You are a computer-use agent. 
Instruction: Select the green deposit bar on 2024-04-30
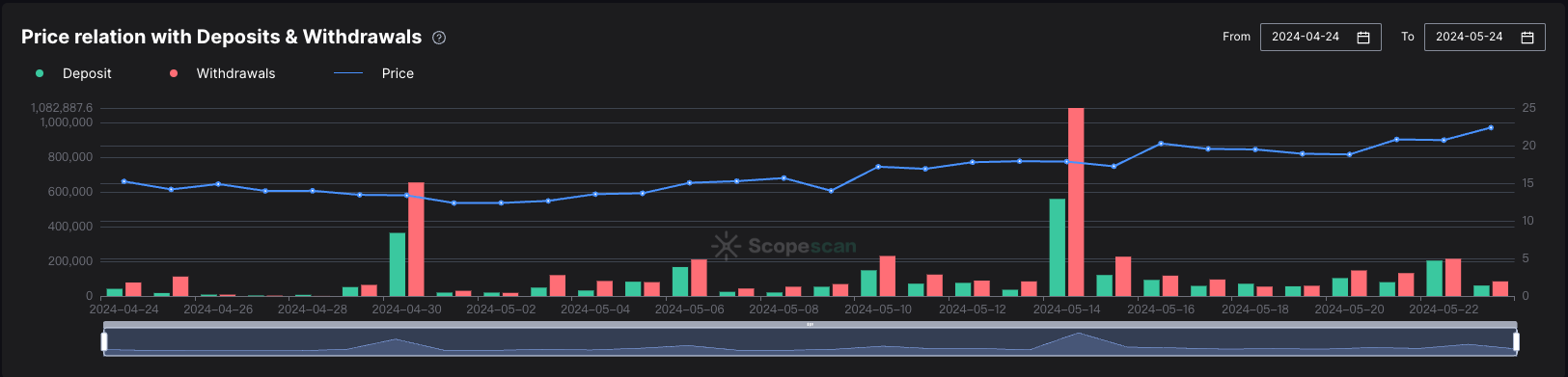[x=398, y=264]
